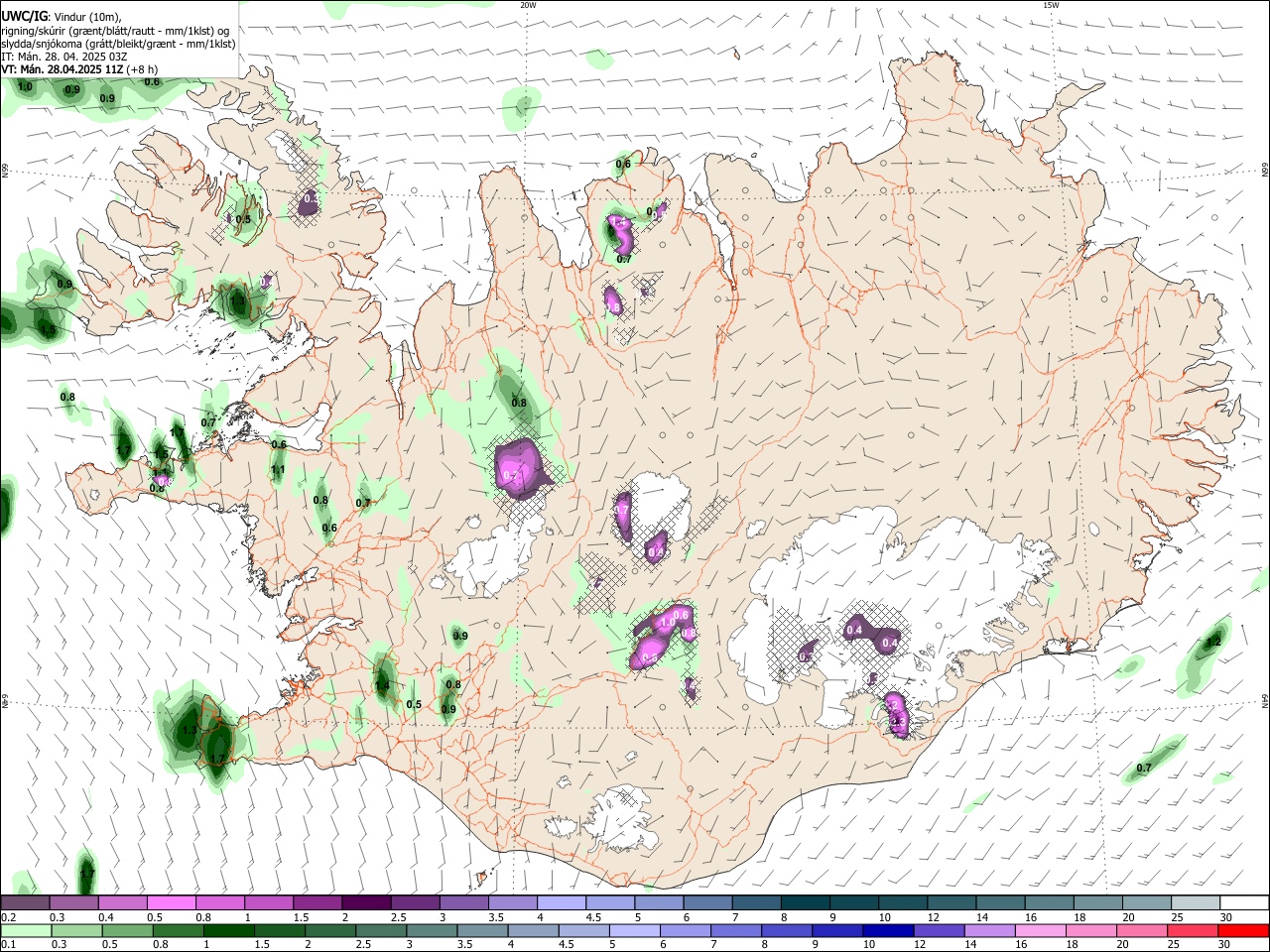This screenshot has height=952, width=1270.
Task: Select the lower legend swatch labeled 20
Action: click(x=1142, y=930)
